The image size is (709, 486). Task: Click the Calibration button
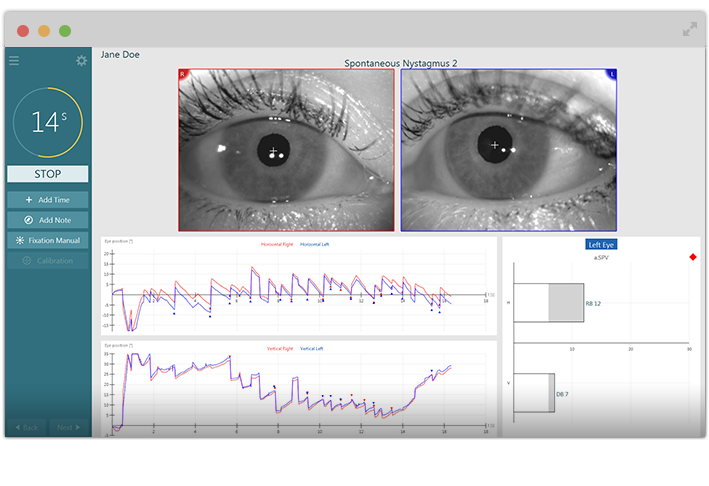pos(47,260)
